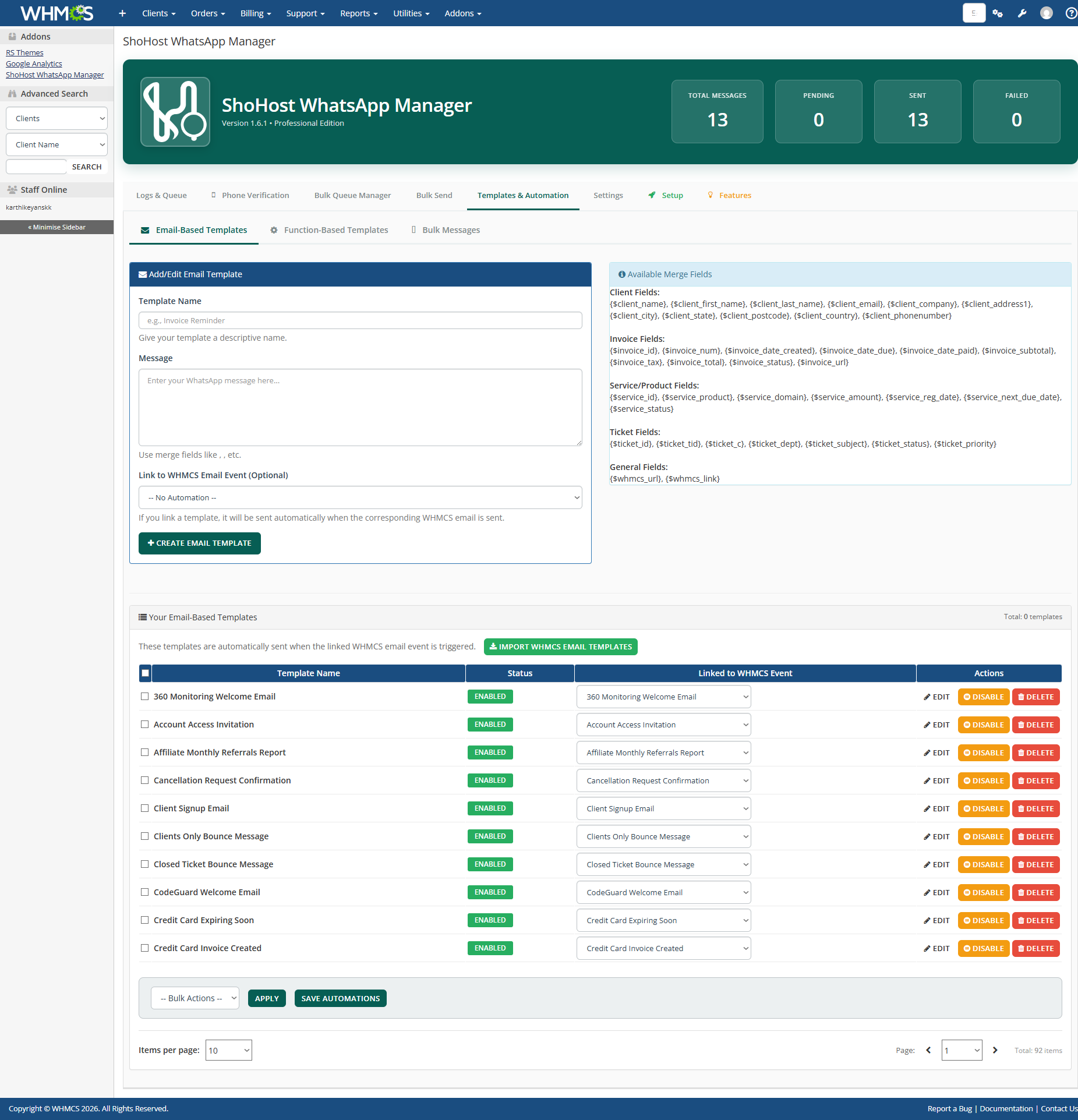Click the help question mark icon
Viewport: 1078px width, 1120px height.
(x=1071, y=13)
